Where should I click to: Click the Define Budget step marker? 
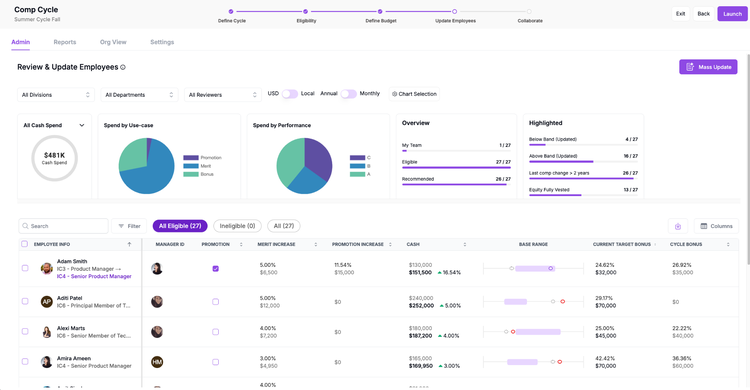click(x=380, y=11)
